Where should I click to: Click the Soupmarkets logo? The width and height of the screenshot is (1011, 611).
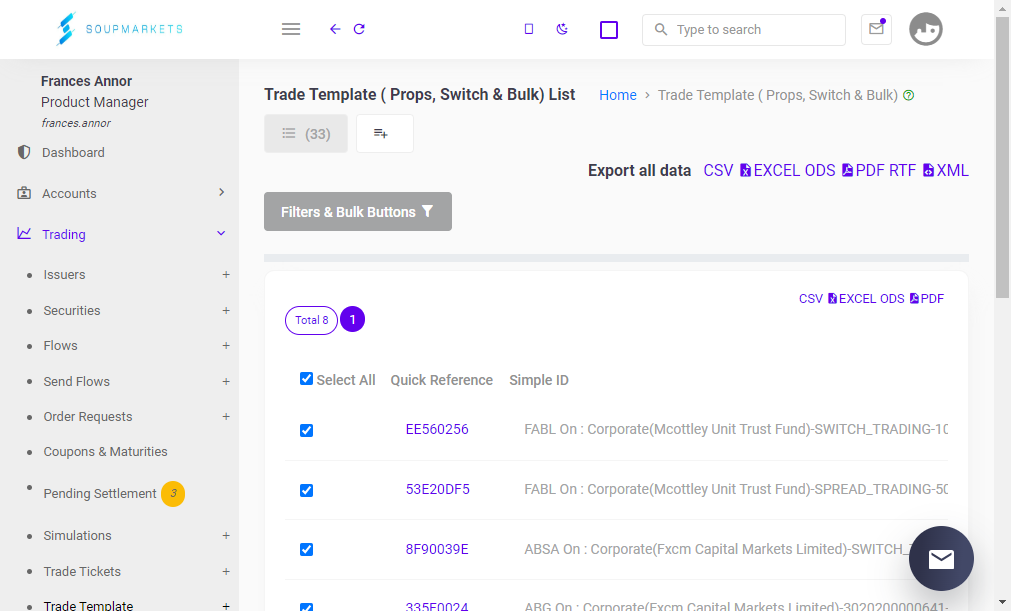tap(119, 29)
